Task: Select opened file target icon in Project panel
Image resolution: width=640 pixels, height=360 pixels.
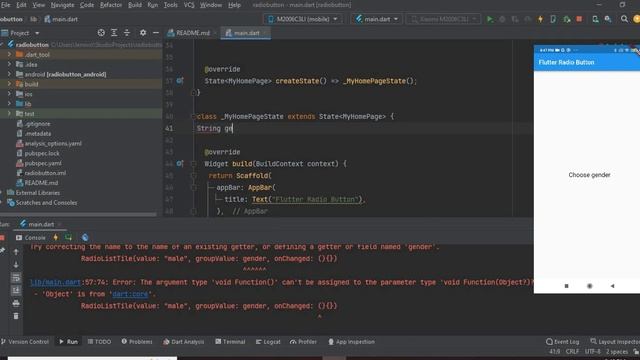Action: point(101,33)
